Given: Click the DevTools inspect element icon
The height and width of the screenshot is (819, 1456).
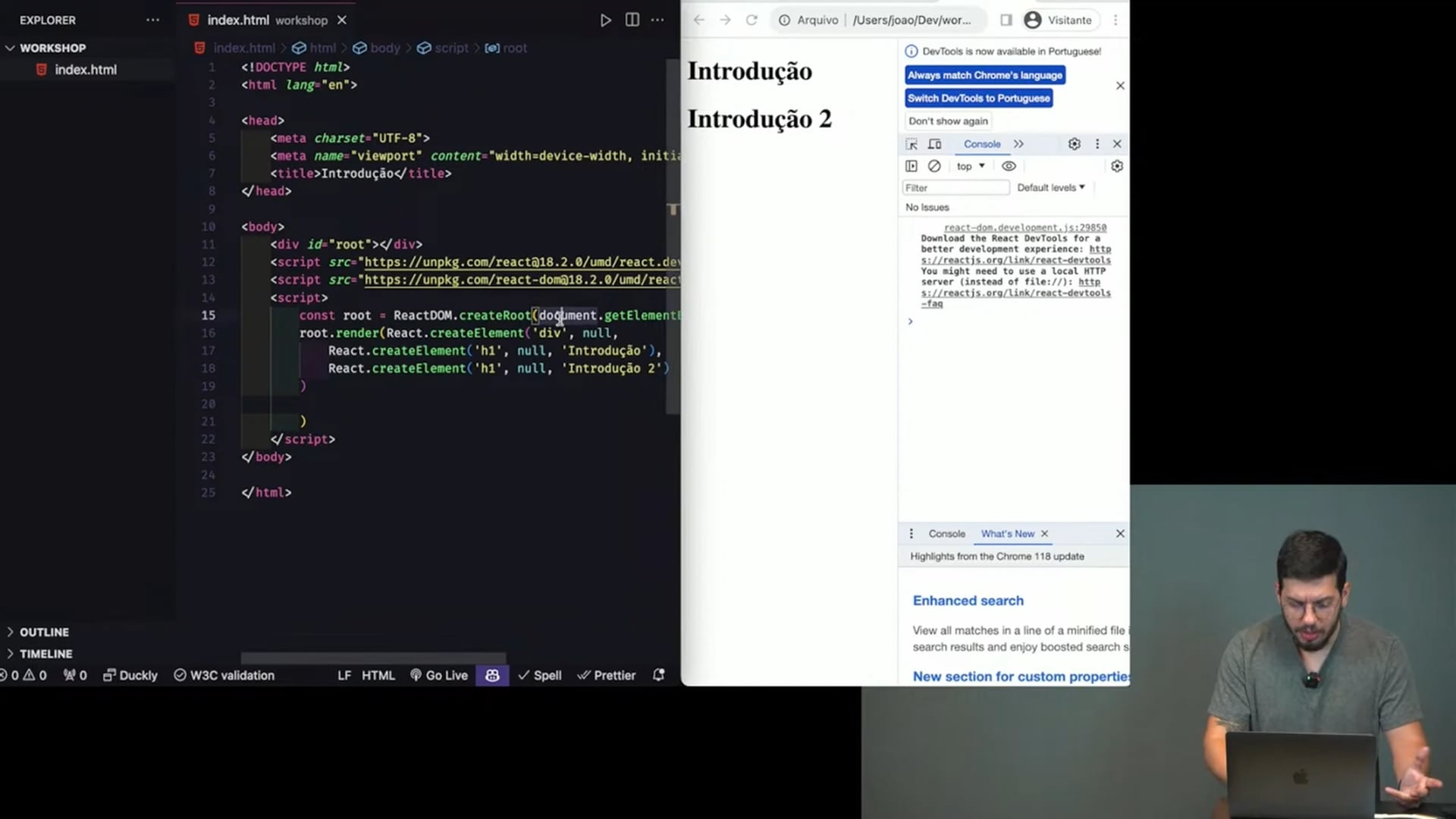Looking at the screenshot, I should [912, 144].
